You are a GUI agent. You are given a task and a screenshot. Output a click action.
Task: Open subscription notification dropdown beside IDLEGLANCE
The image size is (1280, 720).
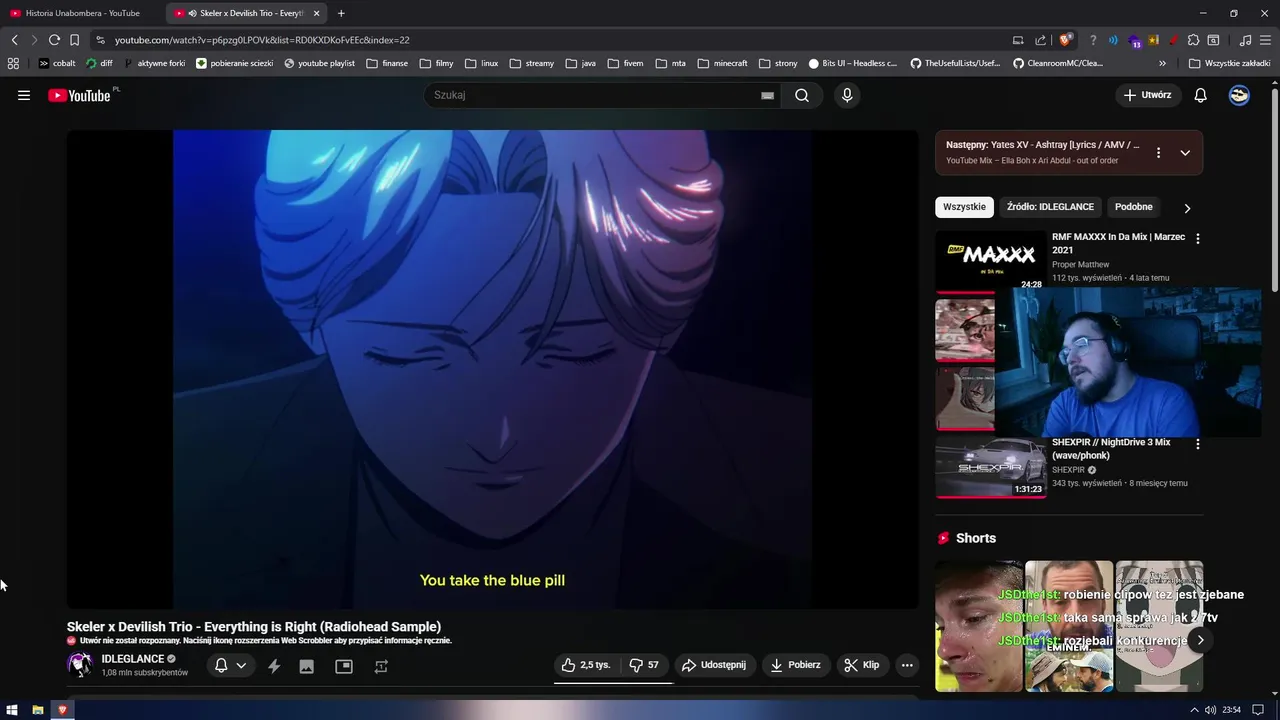click(x=230, y=666)
